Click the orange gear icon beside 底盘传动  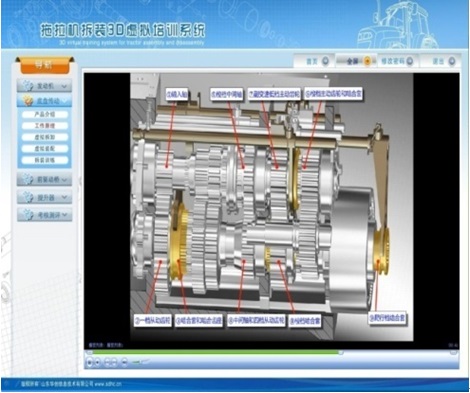pyautogui.click(x=28, y=100)
